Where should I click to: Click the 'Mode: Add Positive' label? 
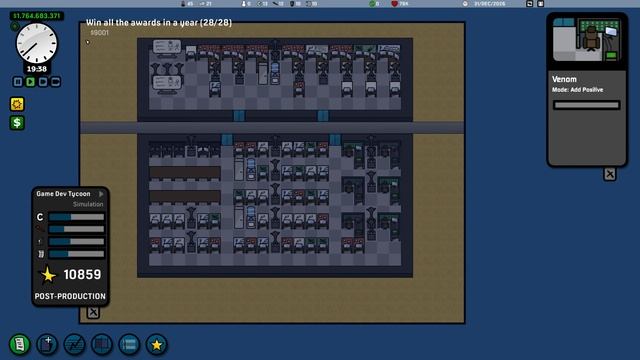577,90
